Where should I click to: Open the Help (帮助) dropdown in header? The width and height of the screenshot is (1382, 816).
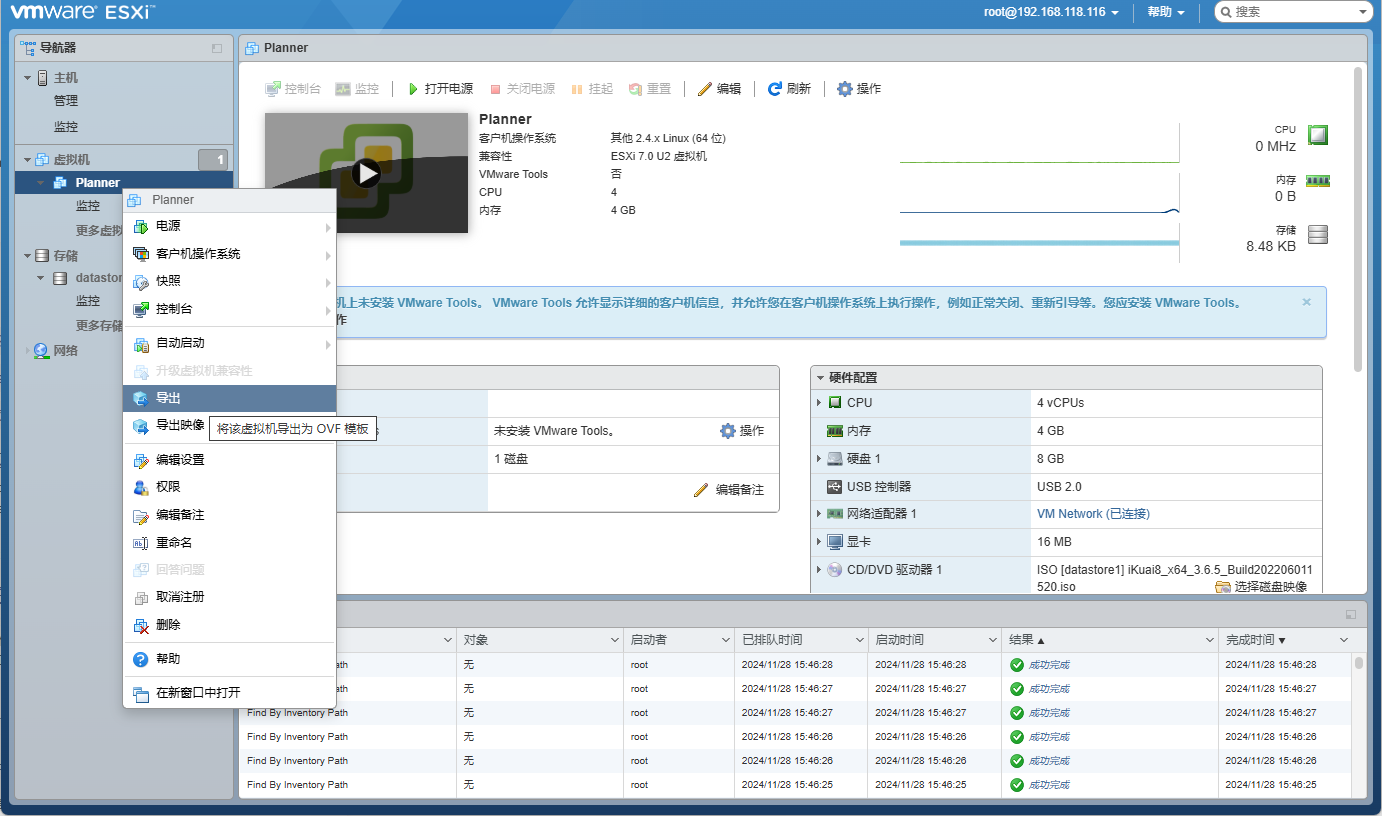1166,12
